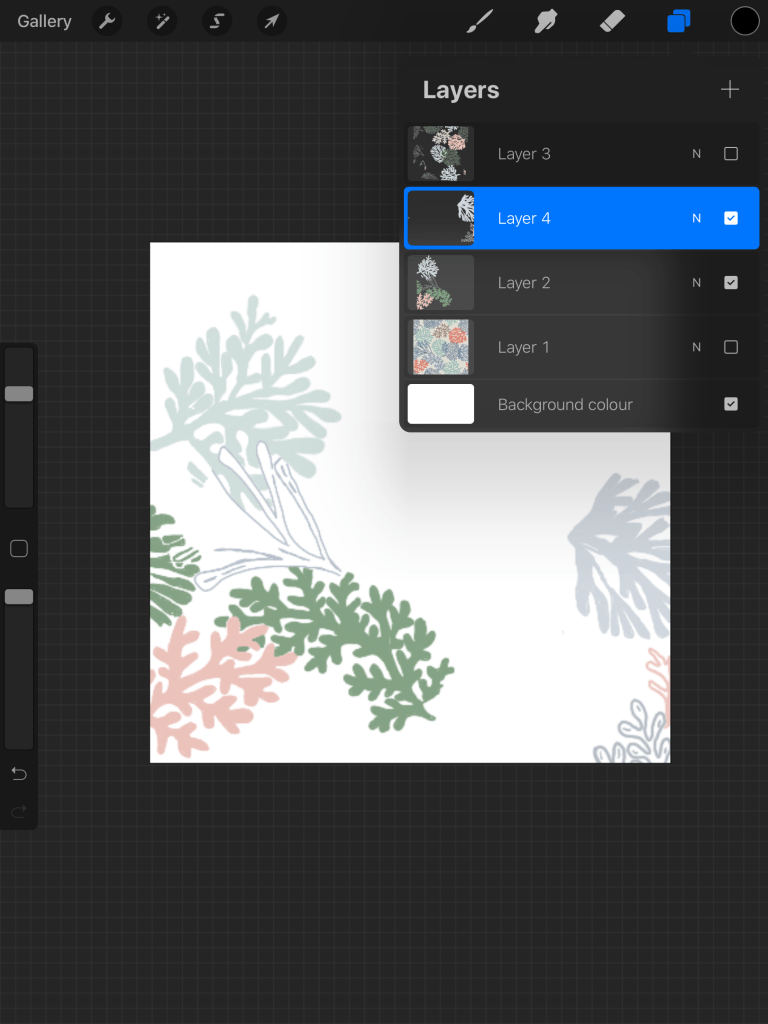Select the Eraser tool
The width and height of the screenshot is (768, 1024).
click(612, 21)
